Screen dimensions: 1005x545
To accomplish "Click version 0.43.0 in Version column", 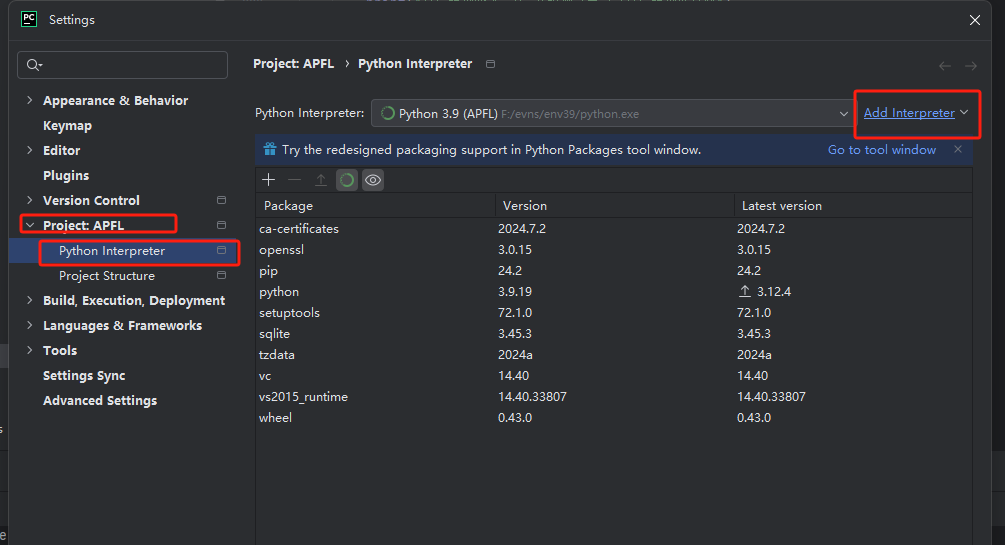I will pyautogui.click(x=515, y=417).
